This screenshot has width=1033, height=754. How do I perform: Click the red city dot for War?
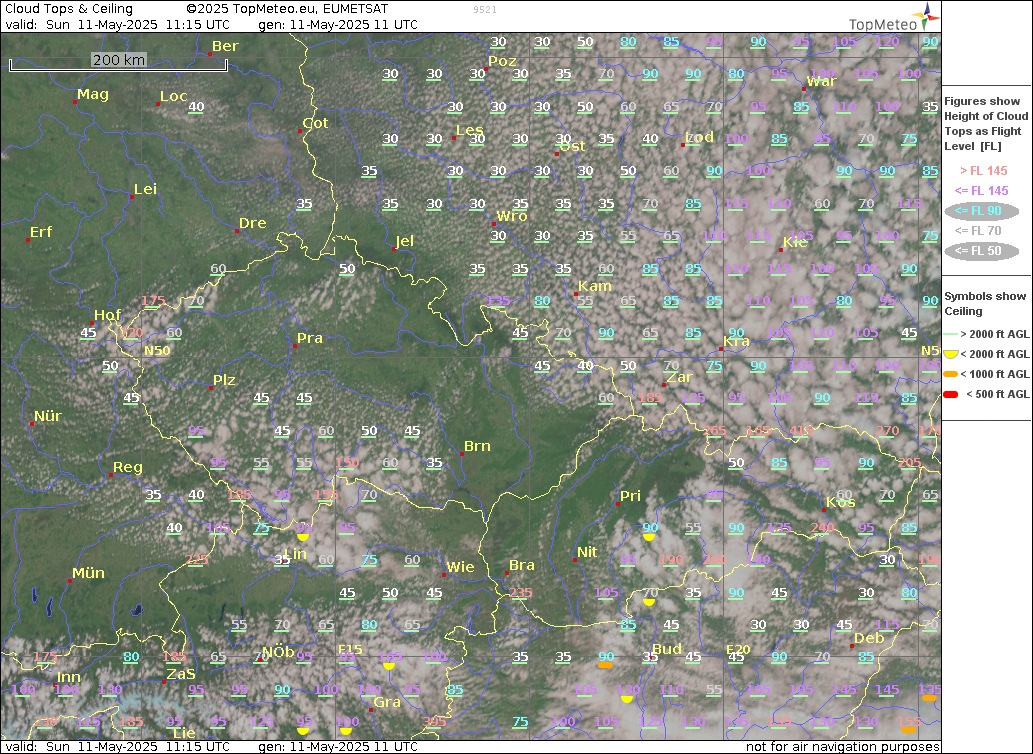pos(804,88)
